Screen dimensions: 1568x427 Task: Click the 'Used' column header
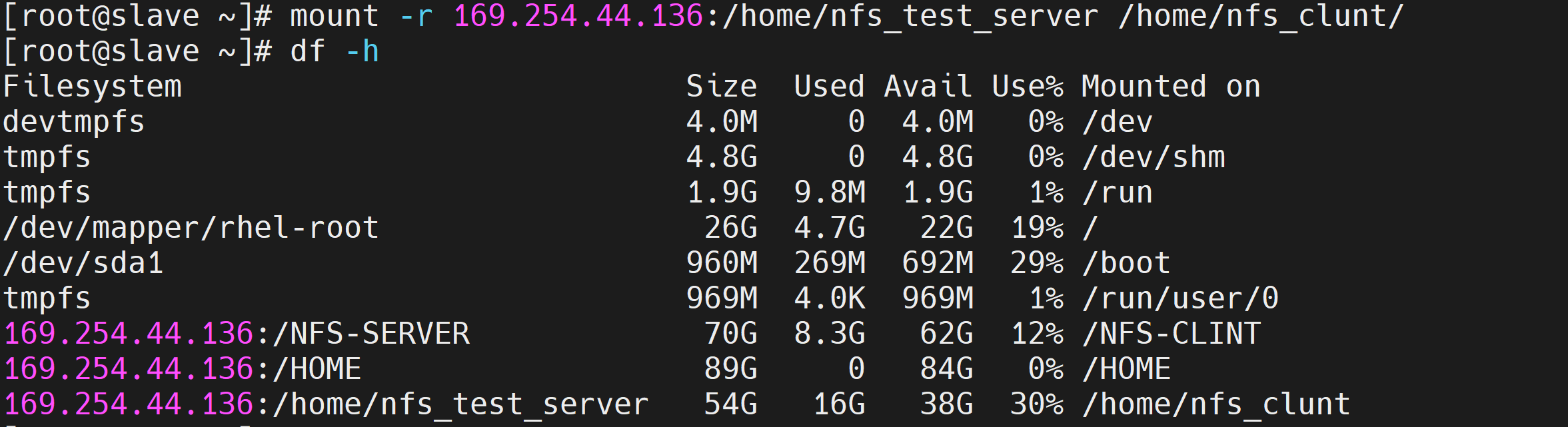pos(830,87)
